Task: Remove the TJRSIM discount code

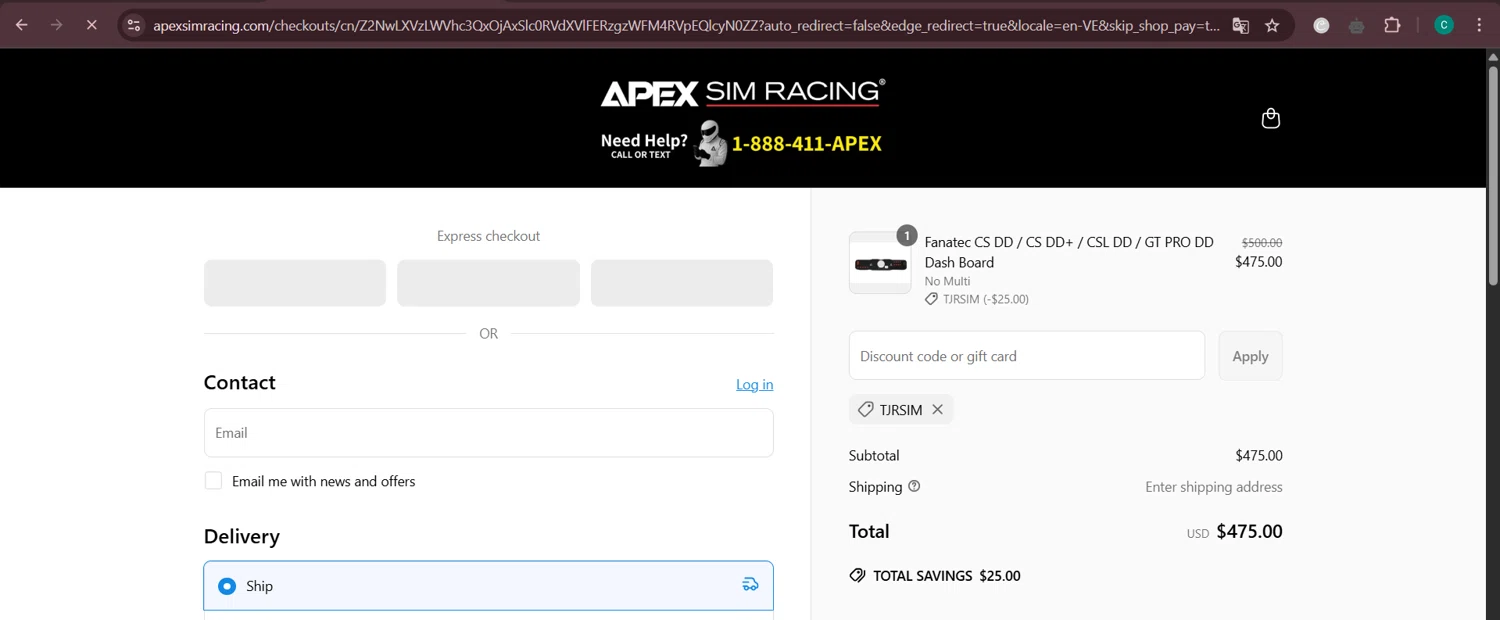Action: click(x=937, y=409)
